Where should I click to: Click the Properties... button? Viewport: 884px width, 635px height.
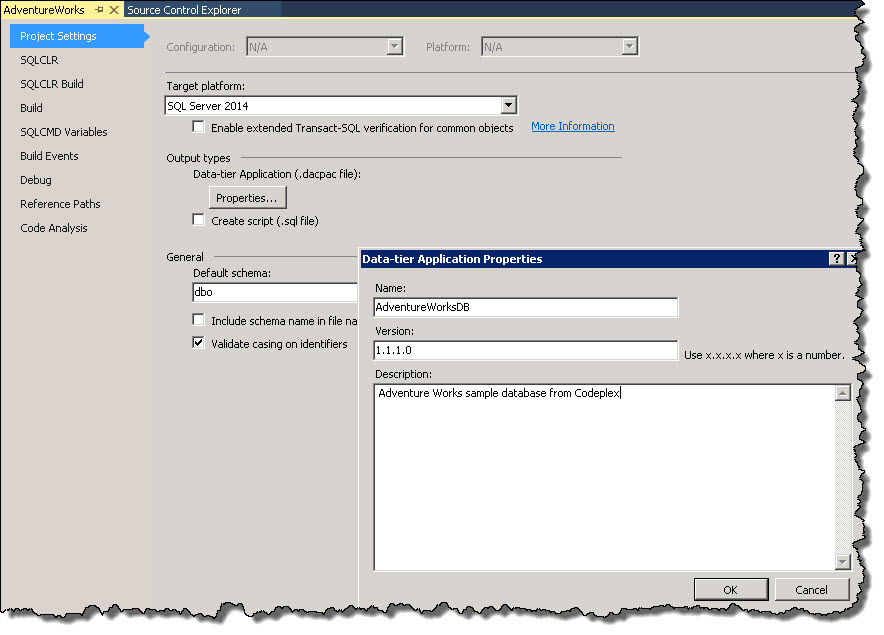246,198
